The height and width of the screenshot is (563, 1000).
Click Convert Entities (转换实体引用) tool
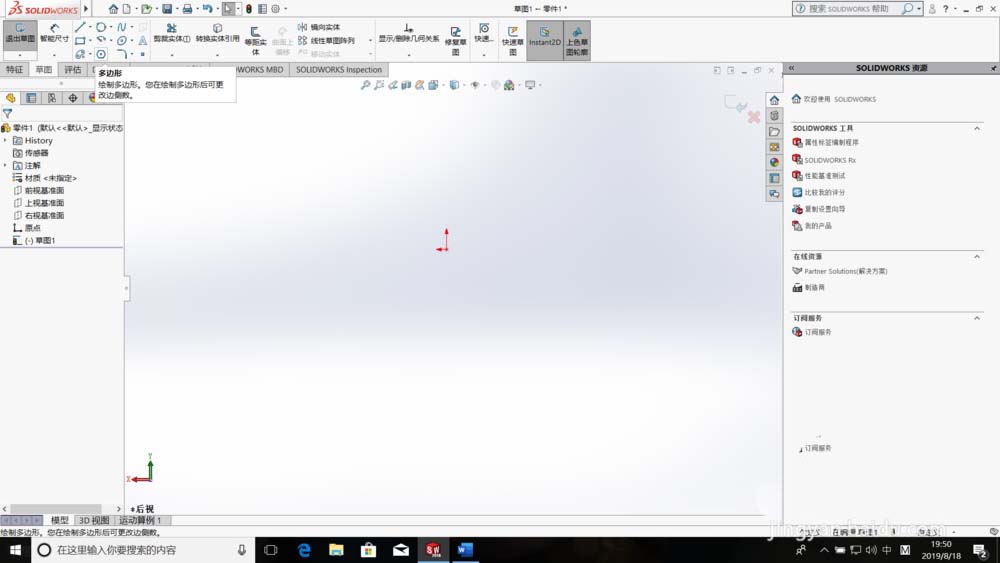217,34
